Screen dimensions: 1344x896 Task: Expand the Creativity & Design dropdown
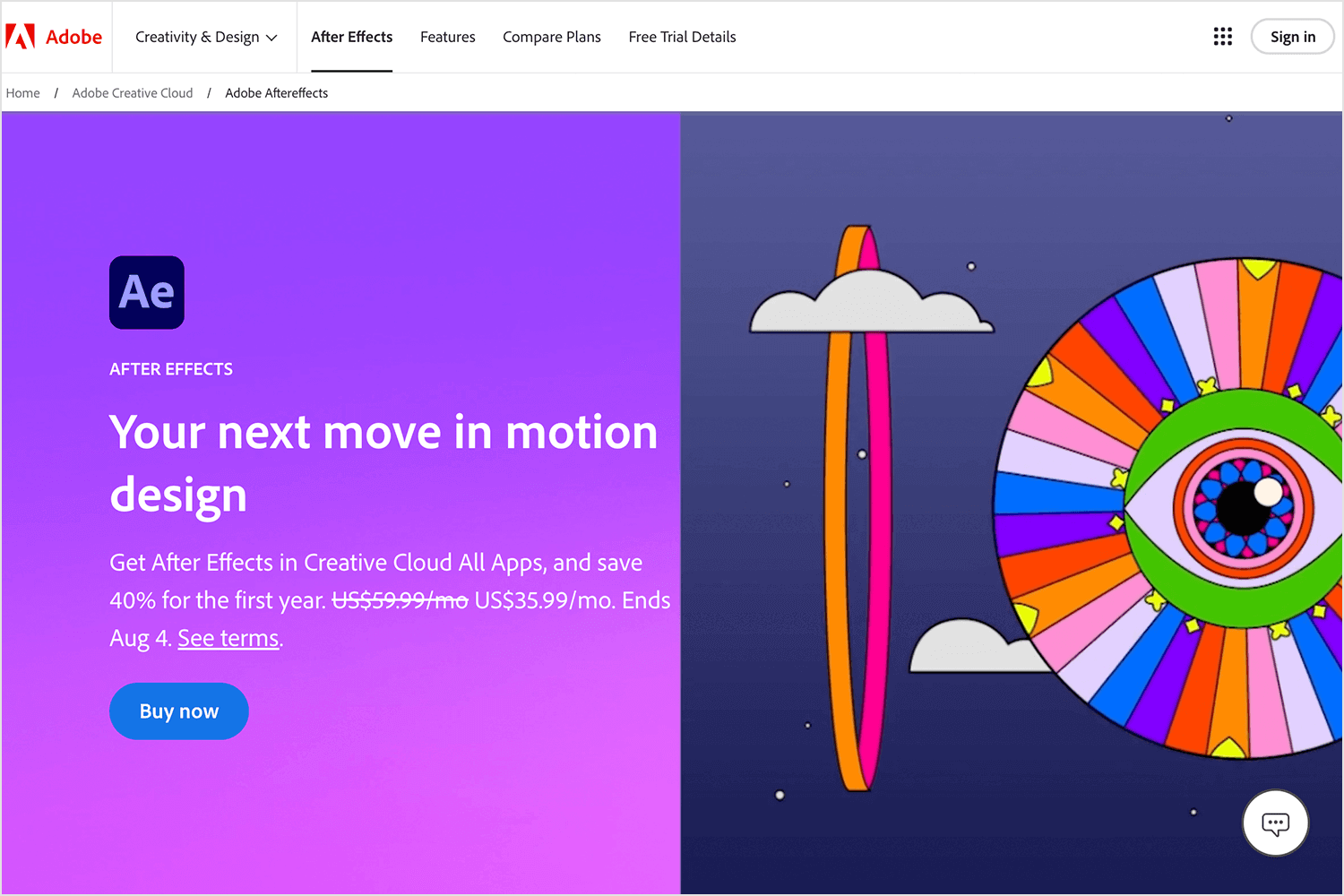(x=206, y=37)
